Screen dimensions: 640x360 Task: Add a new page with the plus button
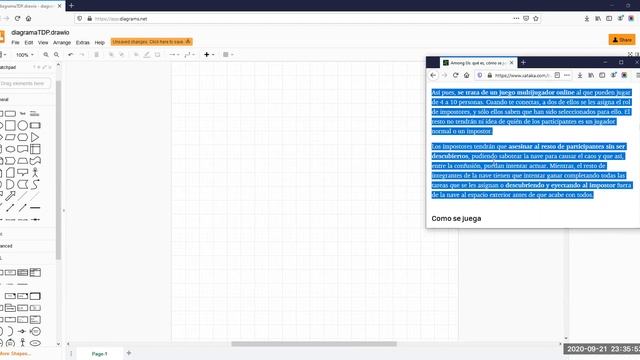coord(129,353)
